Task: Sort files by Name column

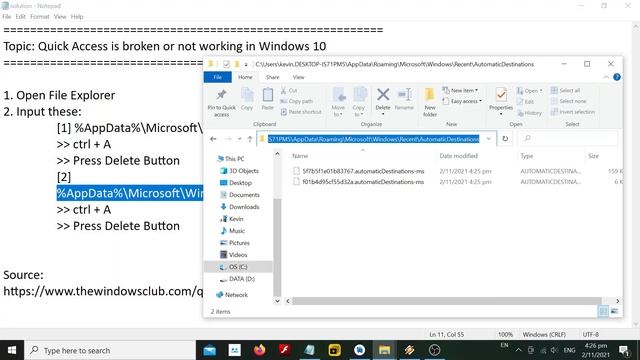Action: coord(300,156)
